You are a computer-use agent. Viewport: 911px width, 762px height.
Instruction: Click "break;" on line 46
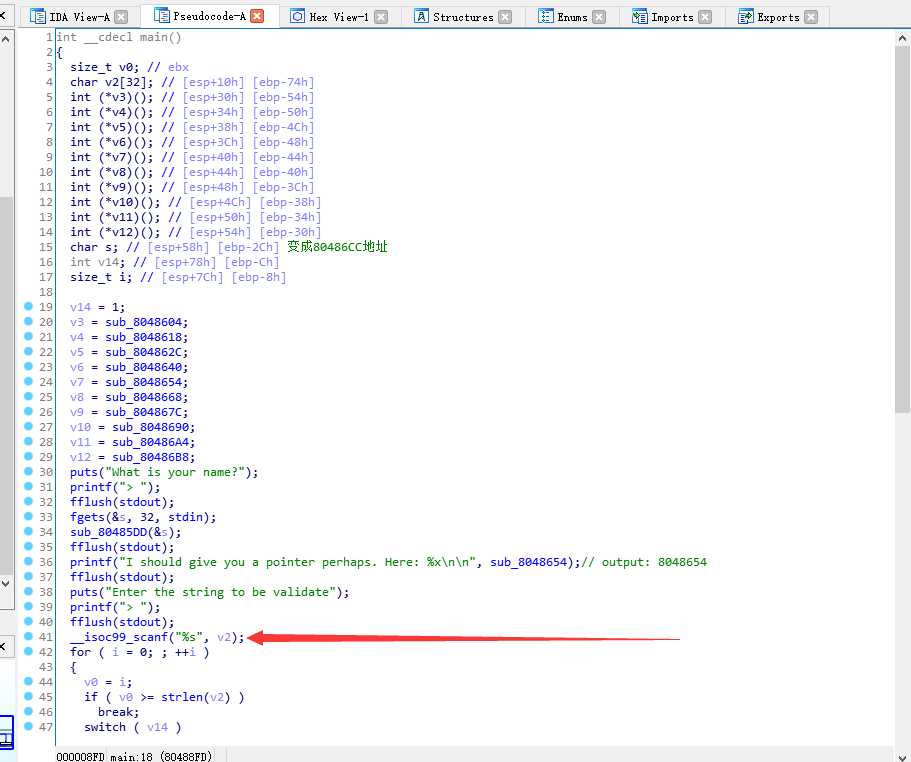(119, 712)
